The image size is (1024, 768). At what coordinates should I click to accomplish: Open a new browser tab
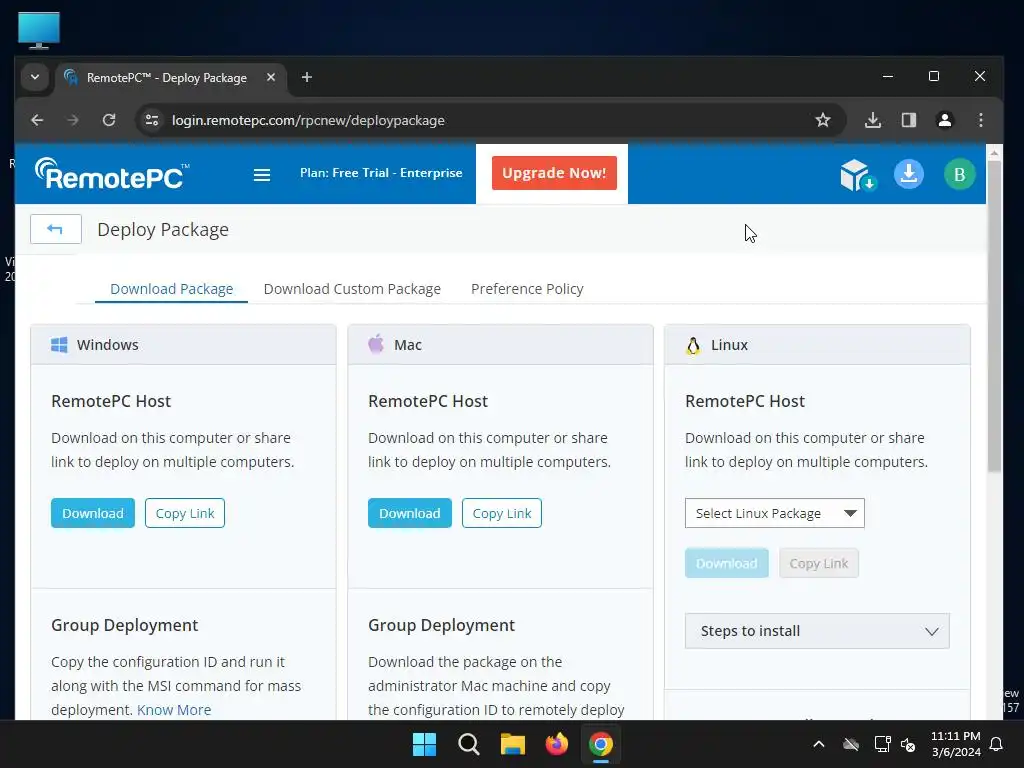[306, 78]
